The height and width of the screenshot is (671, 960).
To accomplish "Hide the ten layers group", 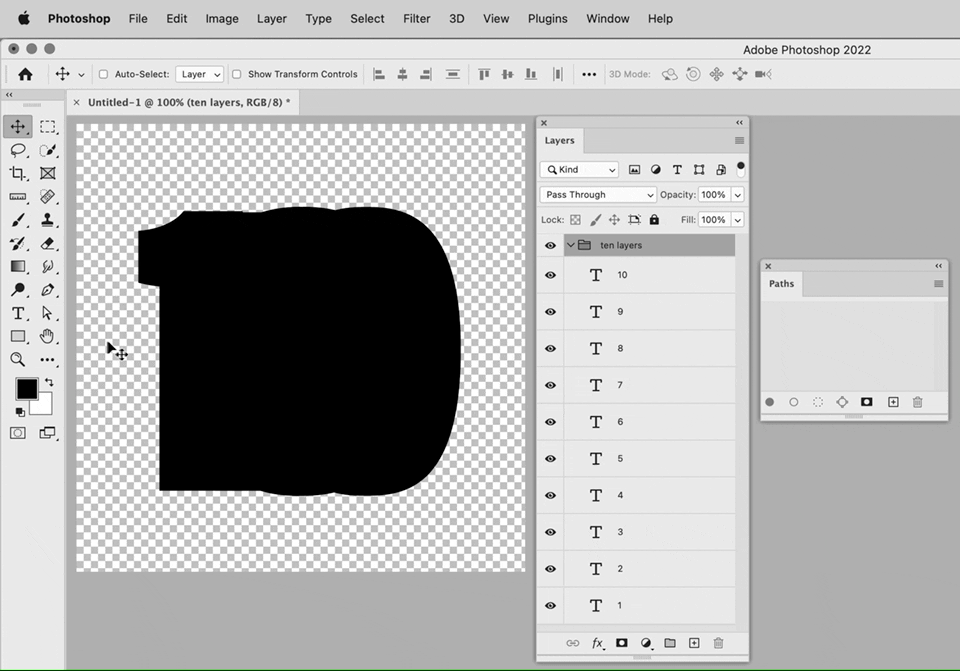I will [x=550, y=246].
